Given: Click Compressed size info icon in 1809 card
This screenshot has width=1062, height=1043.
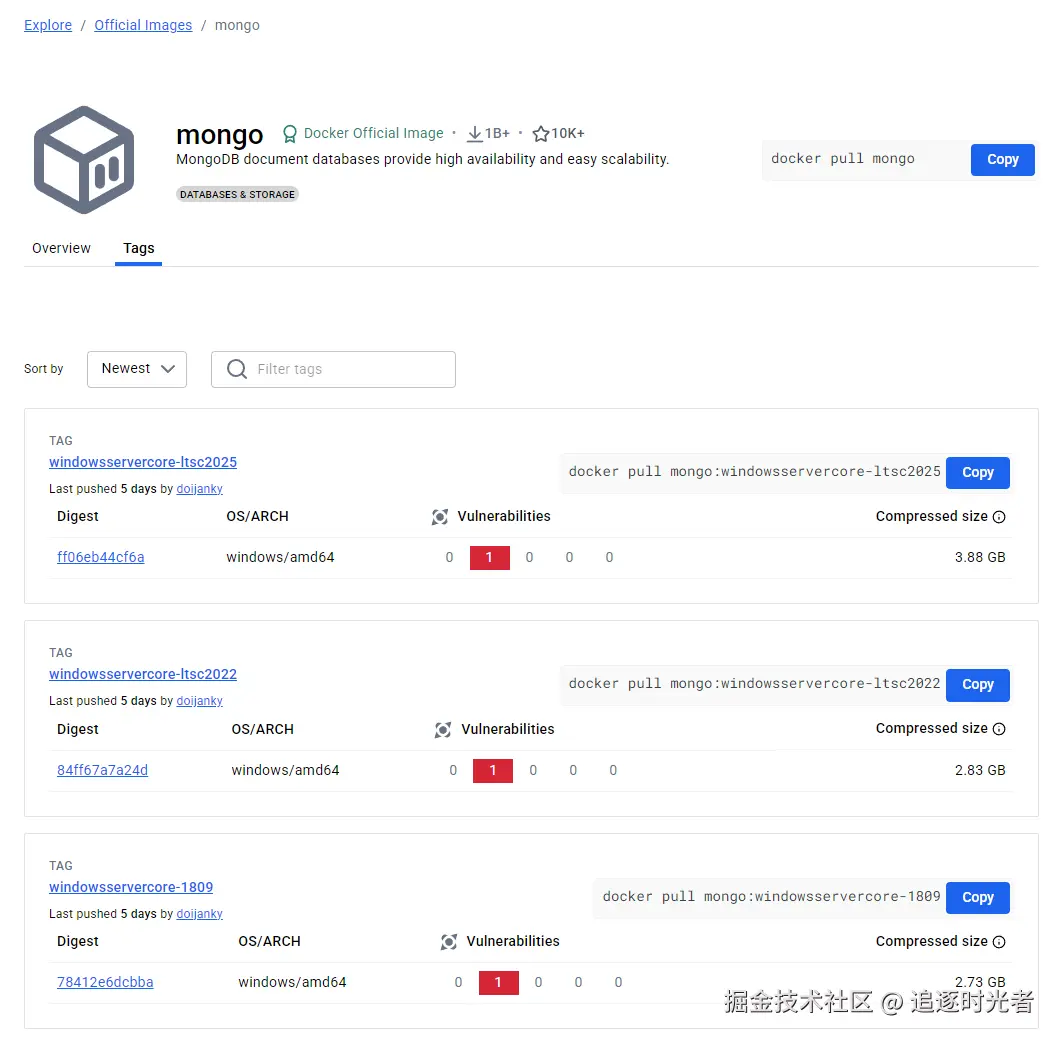Looking at the screenshot, I should coord(999,941).
